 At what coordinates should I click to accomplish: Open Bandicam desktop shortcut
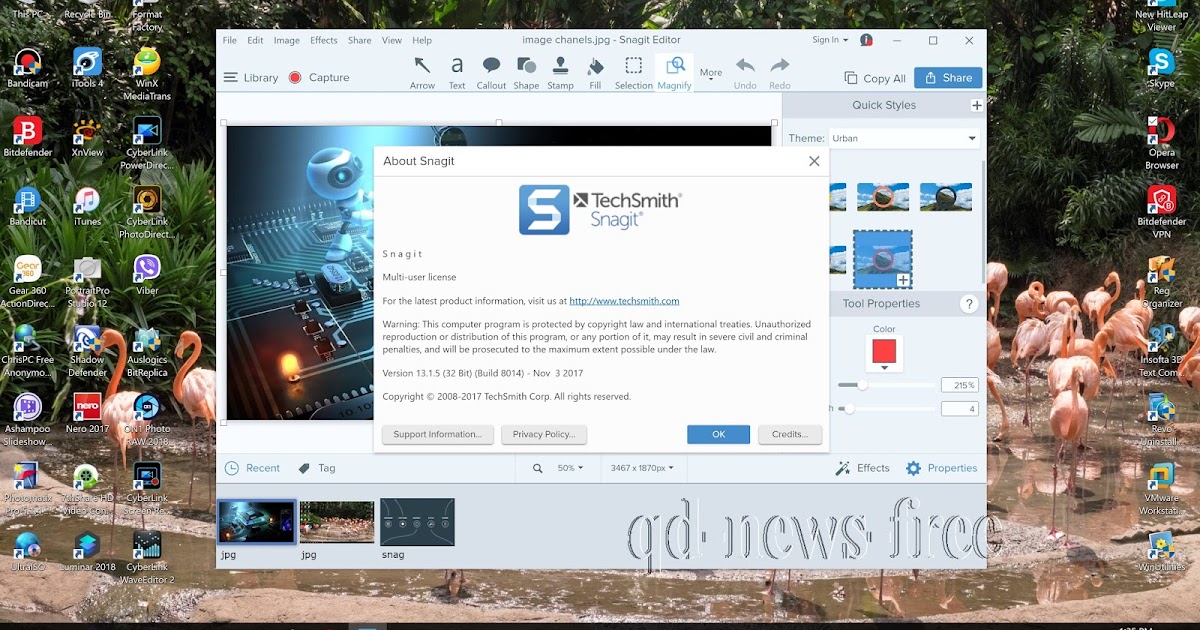(28, 68)
